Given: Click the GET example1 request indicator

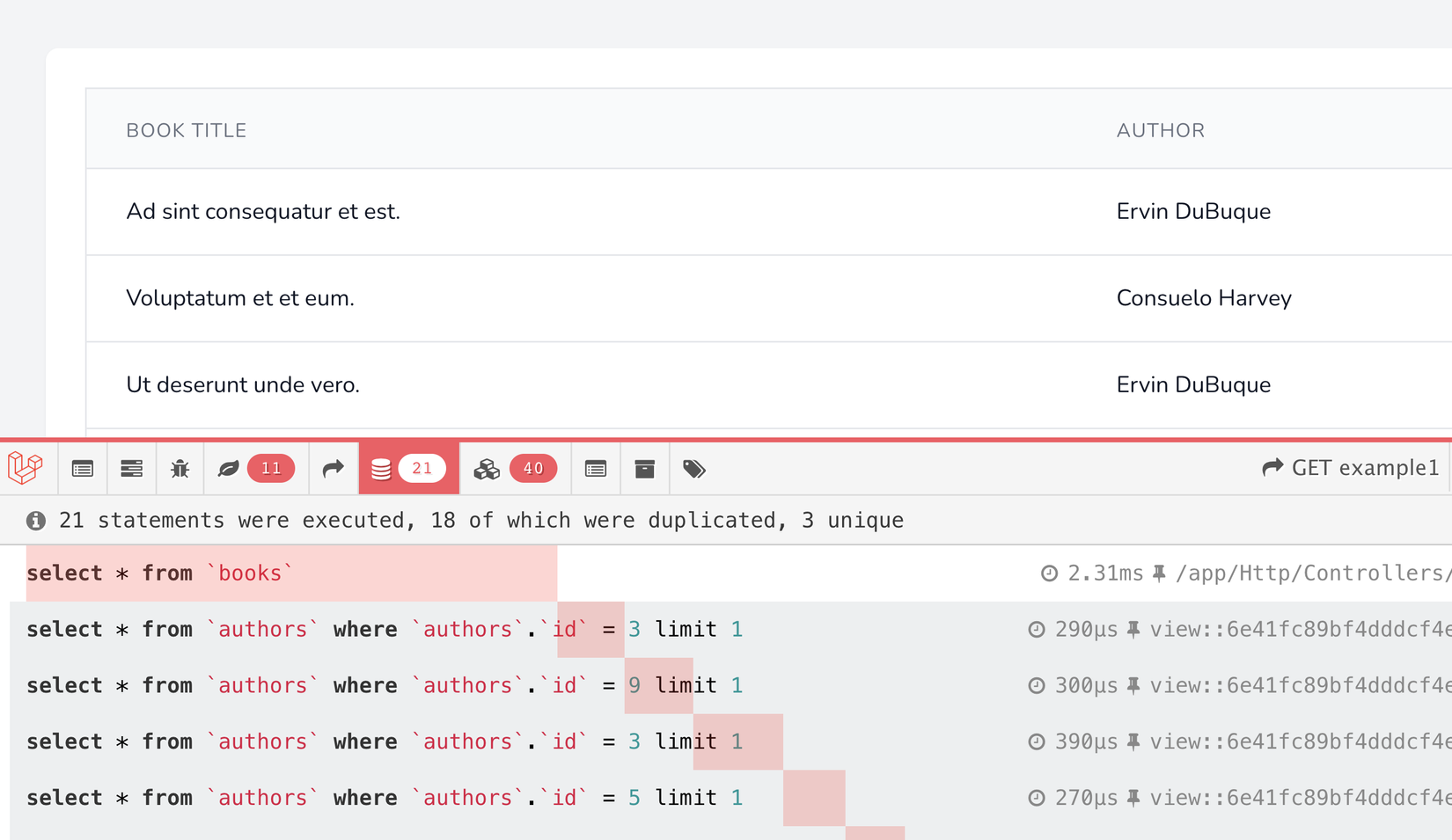Looking at the screenshot, I should pyautogui.click(x=1351, y=468).
